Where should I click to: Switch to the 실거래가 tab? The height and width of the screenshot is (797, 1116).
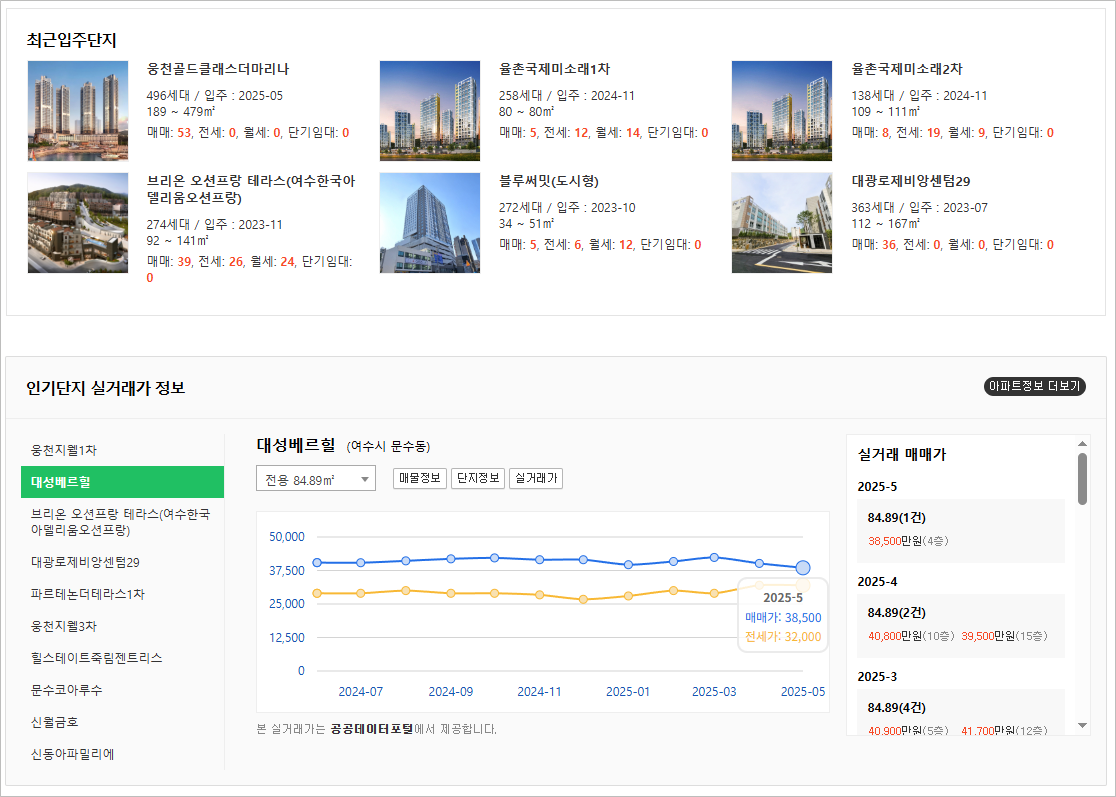coord(537,478)
